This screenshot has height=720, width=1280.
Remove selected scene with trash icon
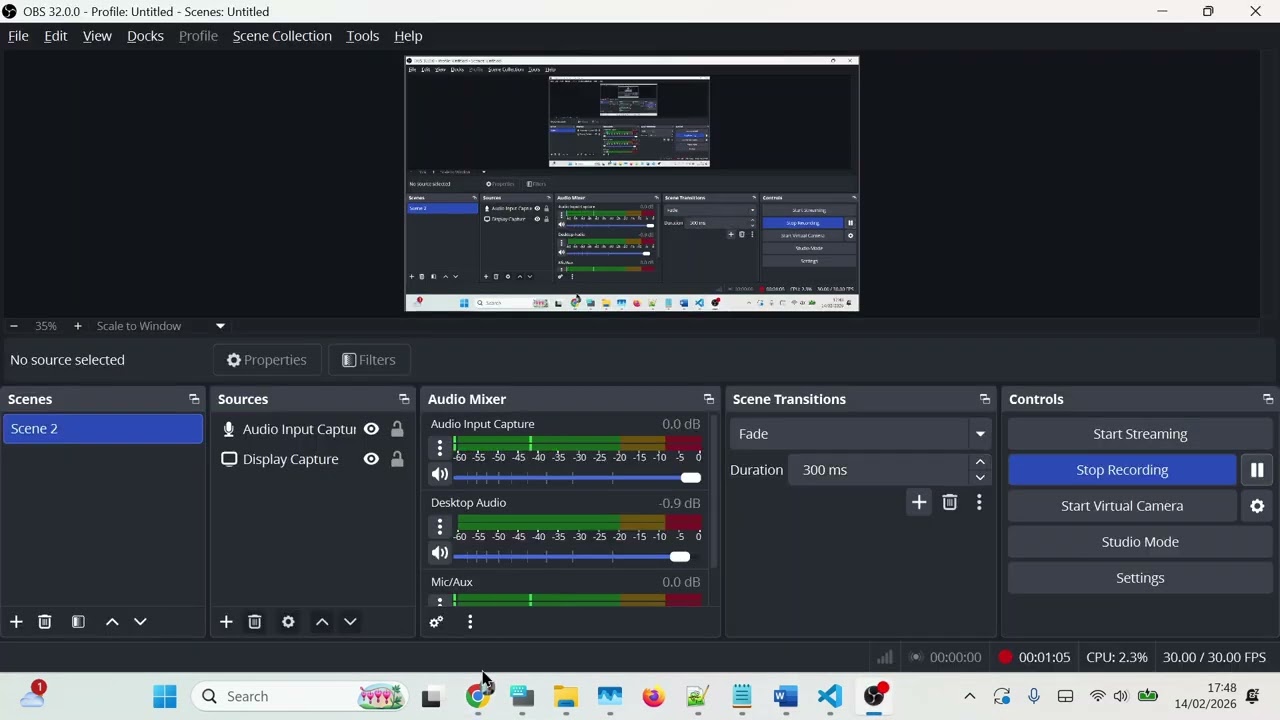point(45,622)
